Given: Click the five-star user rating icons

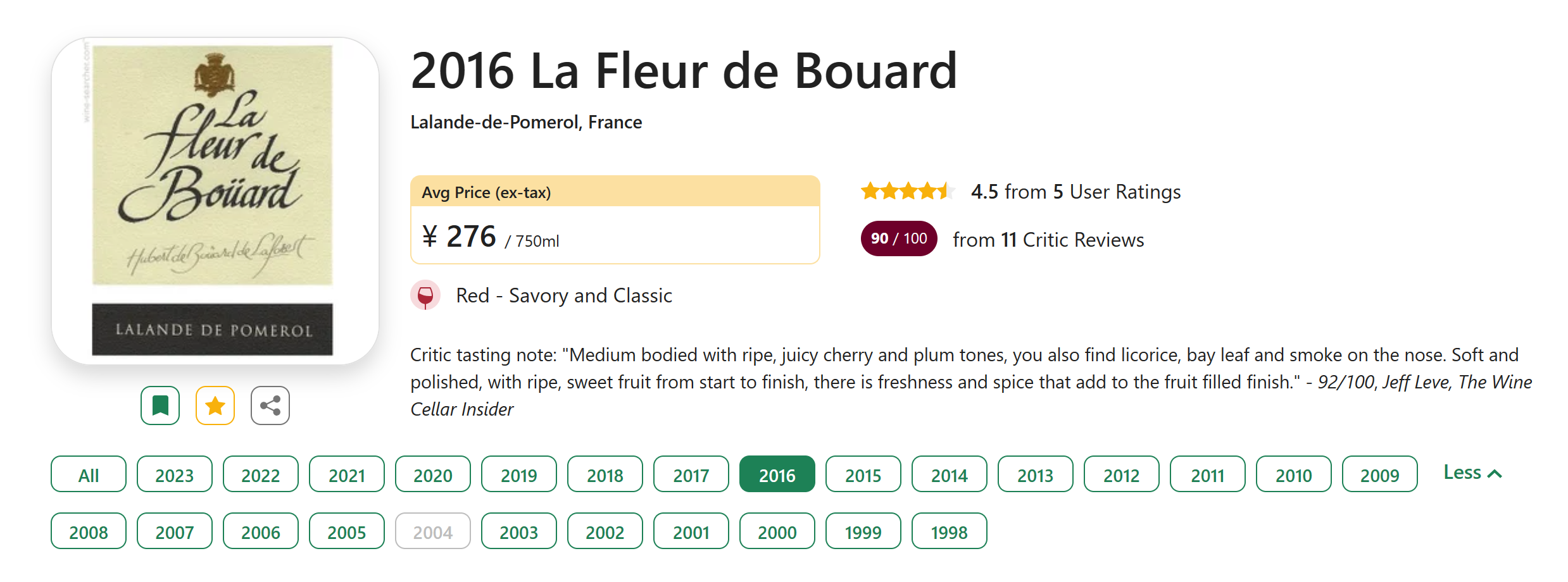Looking at the screenshot, I should pyautogui.click(x=907, y=191).
